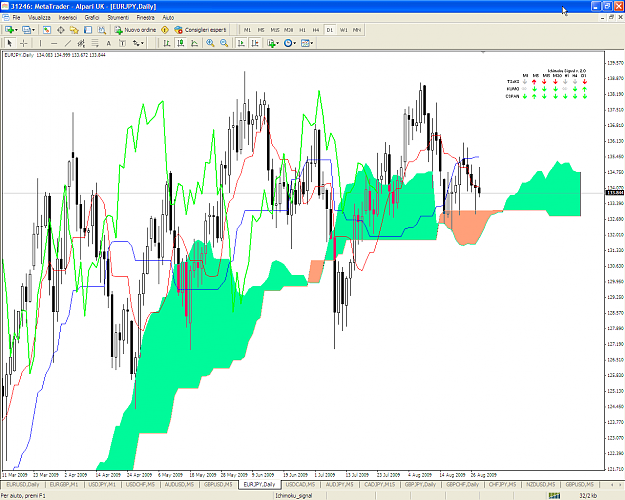Image resolution: width=625 pixels, height=500 pixels.
Task: Switch to the EURUSD,Daily chart tab
Action: pyautogui.click(x=23, y=485)
